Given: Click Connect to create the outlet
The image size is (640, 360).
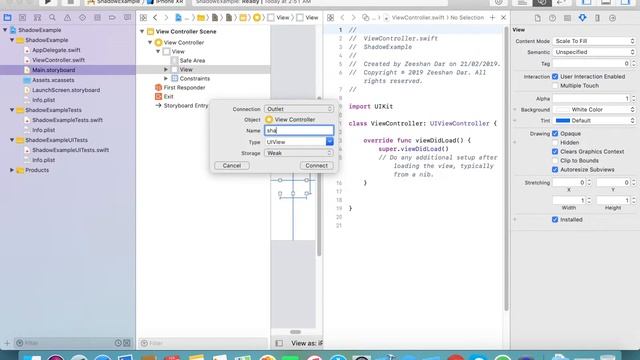Looking at the screenshot, I should pyautogui.click(x=316, y=165).
